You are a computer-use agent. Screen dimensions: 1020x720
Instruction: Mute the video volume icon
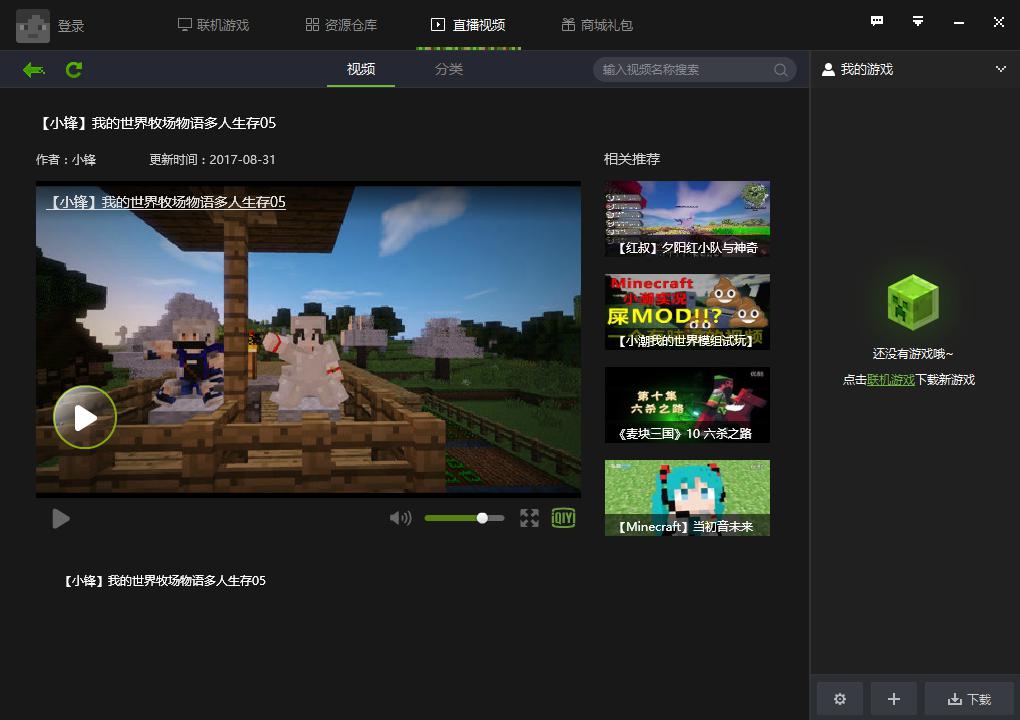400,518
